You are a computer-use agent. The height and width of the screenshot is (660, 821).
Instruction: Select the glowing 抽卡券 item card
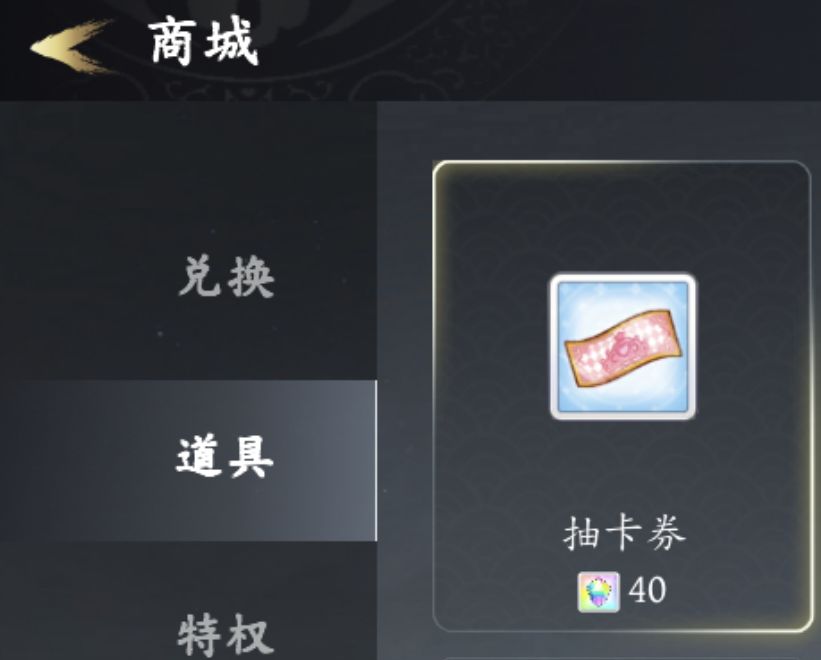pyautogui.click(x=622, y=397)
